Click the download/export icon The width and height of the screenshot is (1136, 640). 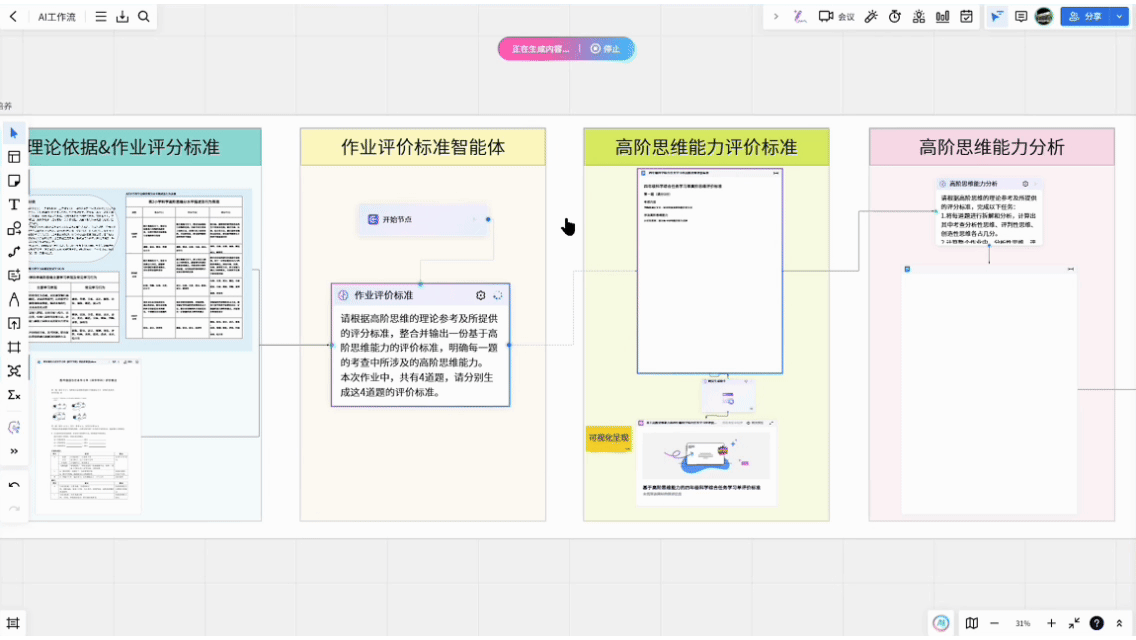122,16
